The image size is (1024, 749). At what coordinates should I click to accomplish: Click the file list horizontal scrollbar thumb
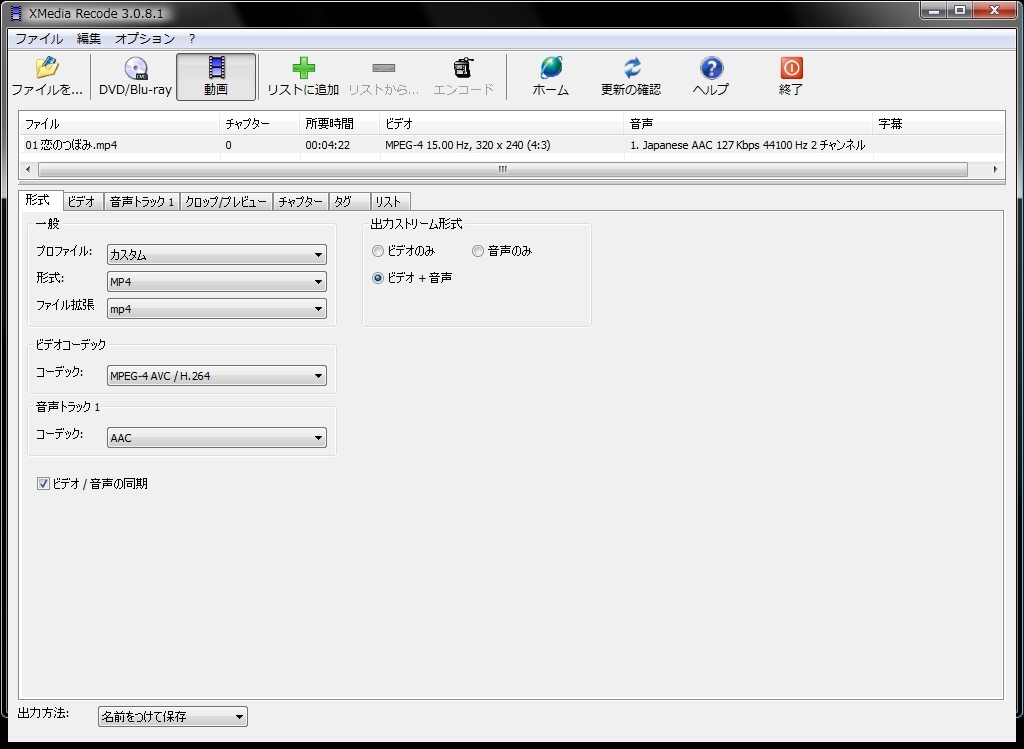[x=503, y=170]
